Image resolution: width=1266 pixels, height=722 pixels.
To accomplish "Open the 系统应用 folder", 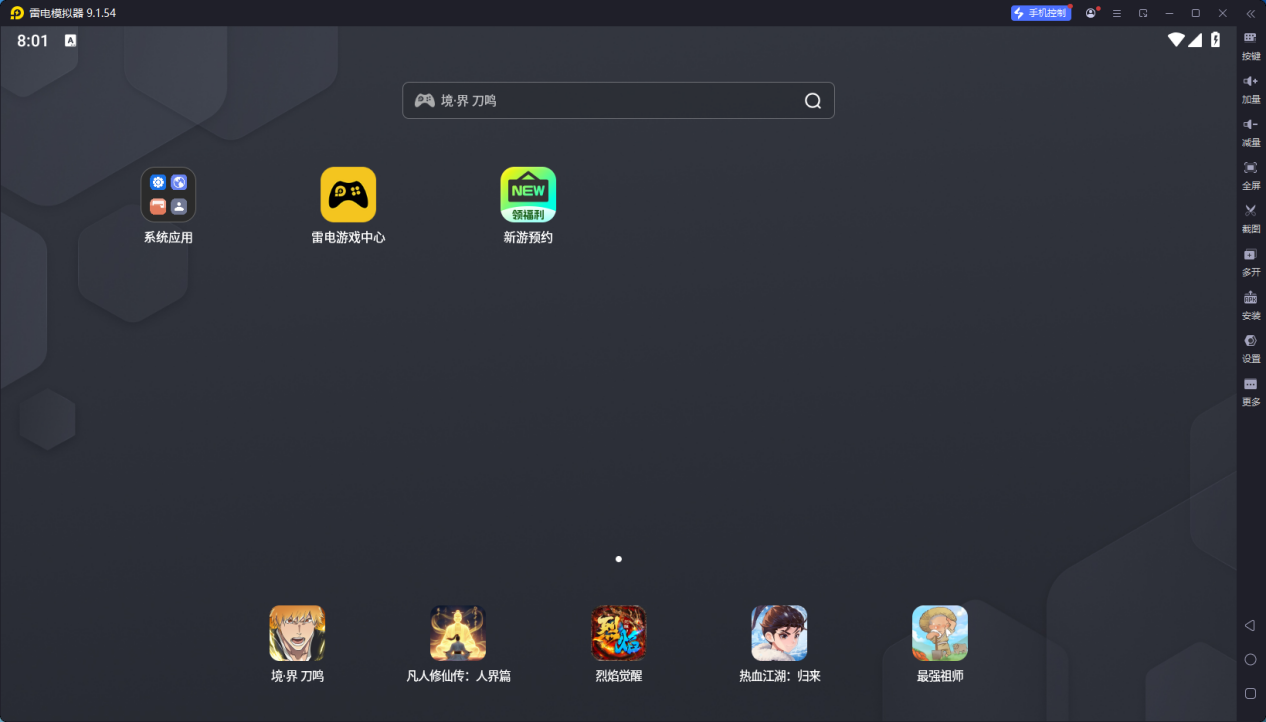I will [x=168, y=194].
